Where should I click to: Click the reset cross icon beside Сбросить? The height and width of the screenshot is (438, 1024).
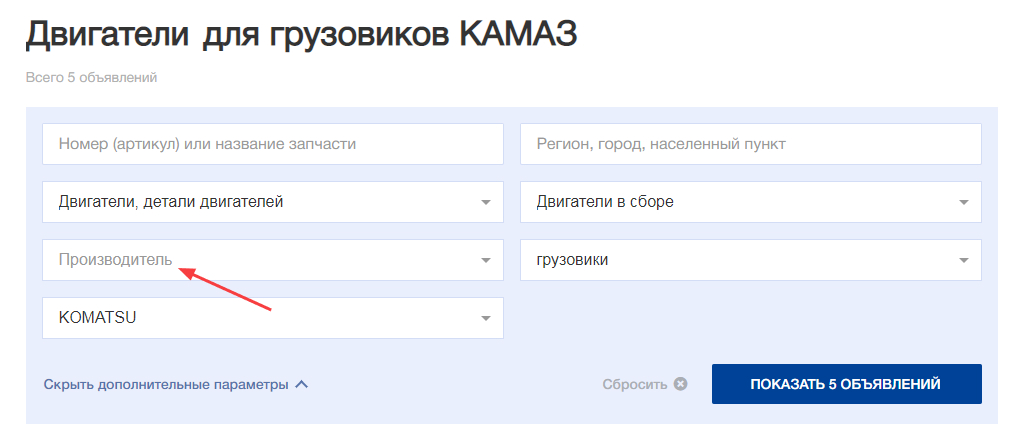pos(681,384)
